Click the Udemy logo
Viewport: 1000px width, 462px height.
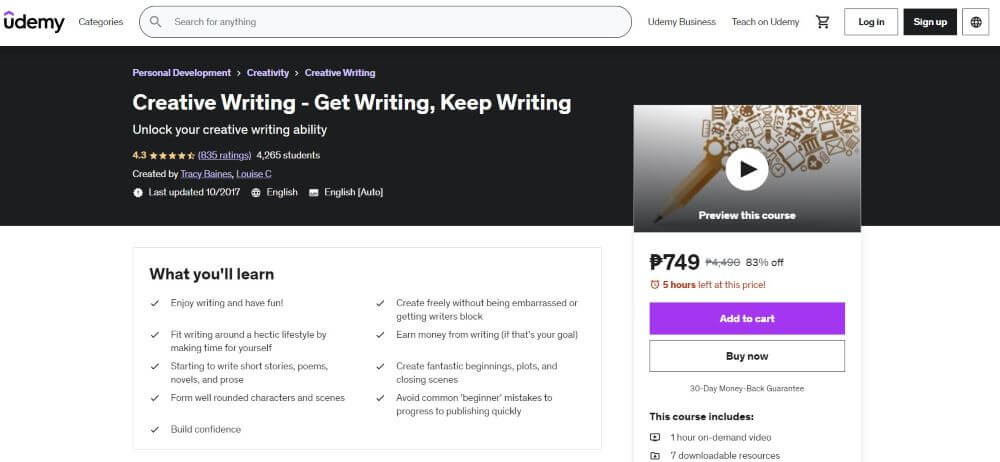(34, 21)
